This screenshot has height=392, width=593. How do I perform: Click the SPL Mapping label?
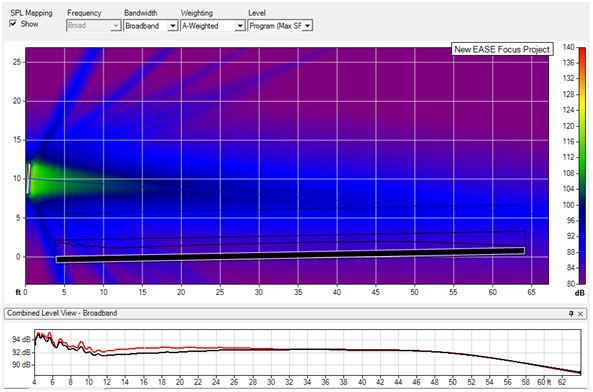pyautogui.click(x=31, y=13)
